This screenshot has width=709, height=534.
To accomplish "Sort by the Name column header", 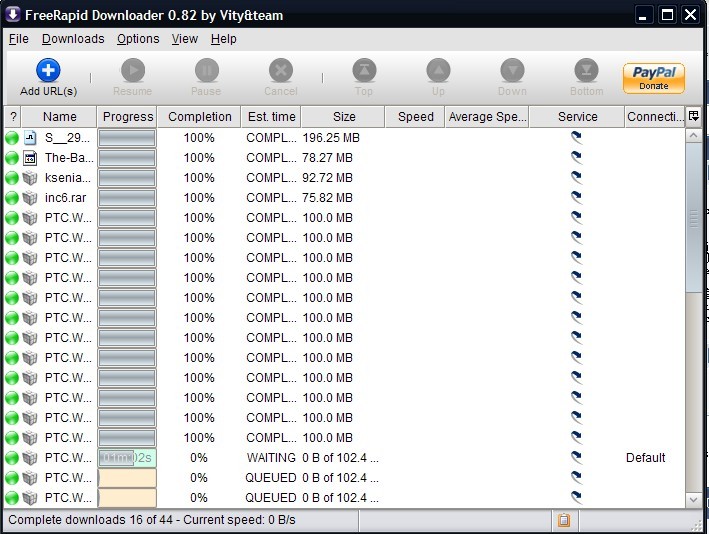I will click(59, 117).
